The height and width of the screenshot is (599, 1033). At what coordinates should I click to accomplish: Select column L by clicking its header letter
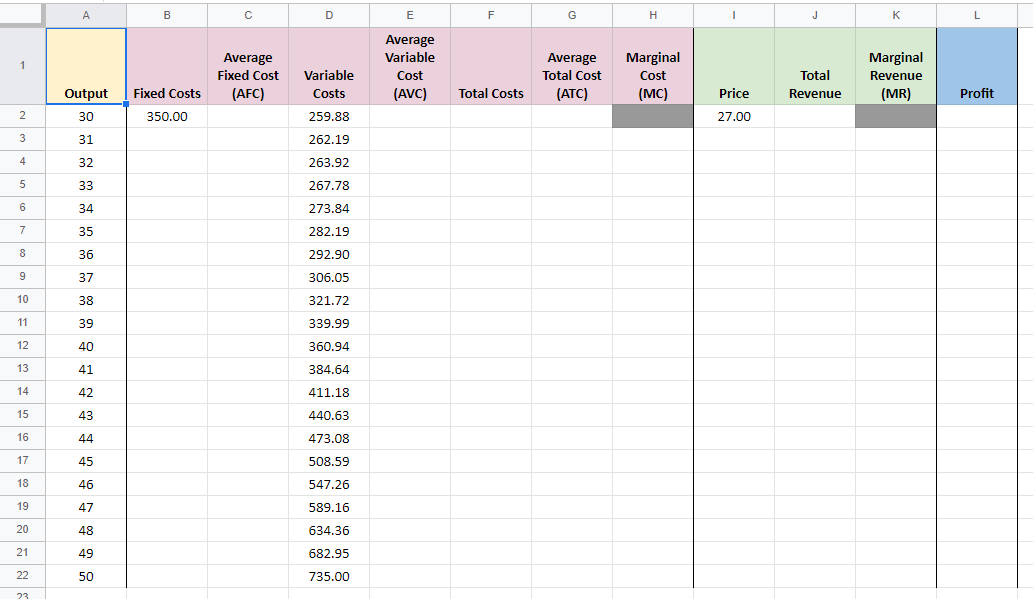(976, 15)
